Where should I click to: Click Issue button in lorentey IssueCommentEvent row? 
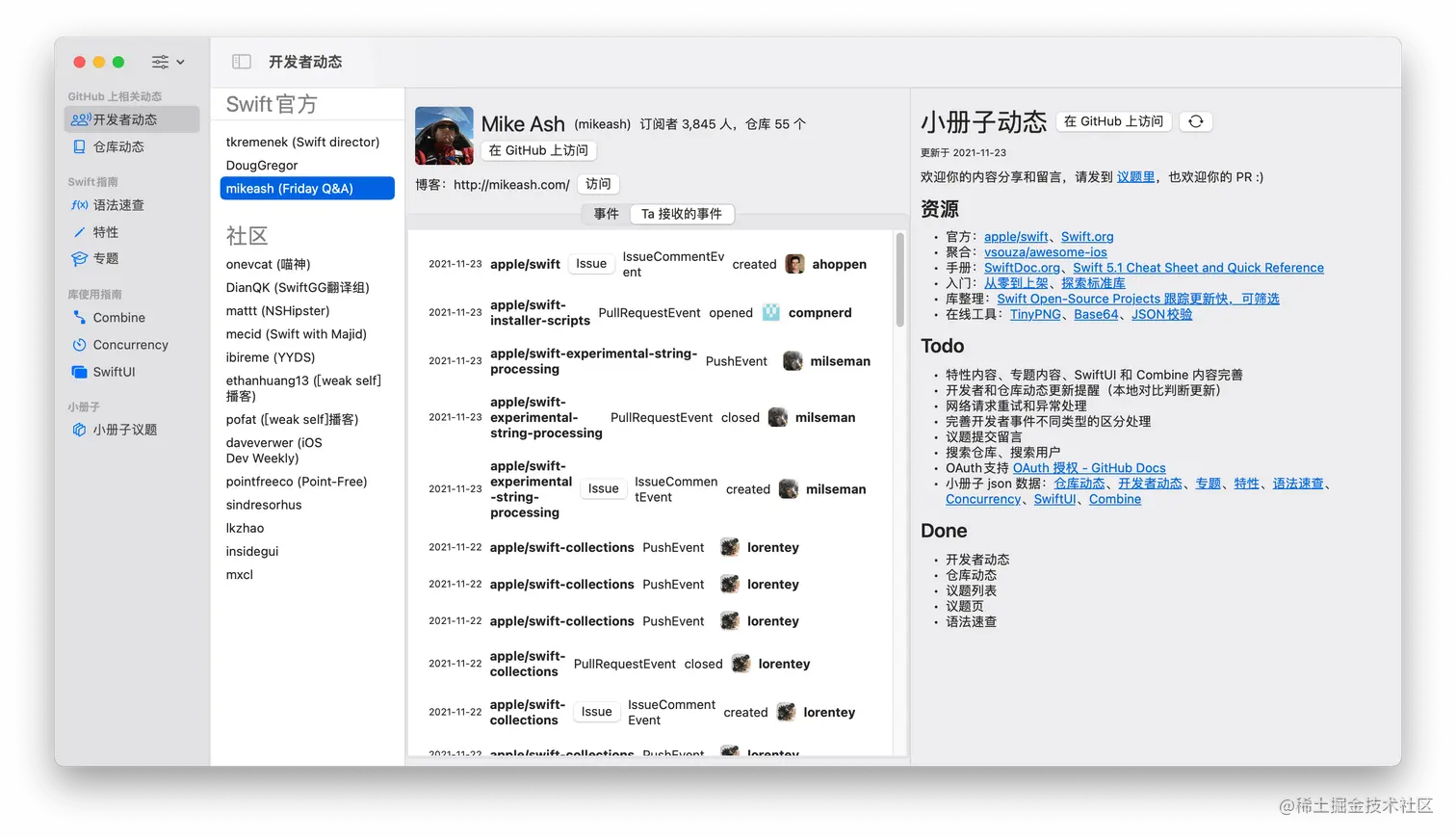pos(597,712)
